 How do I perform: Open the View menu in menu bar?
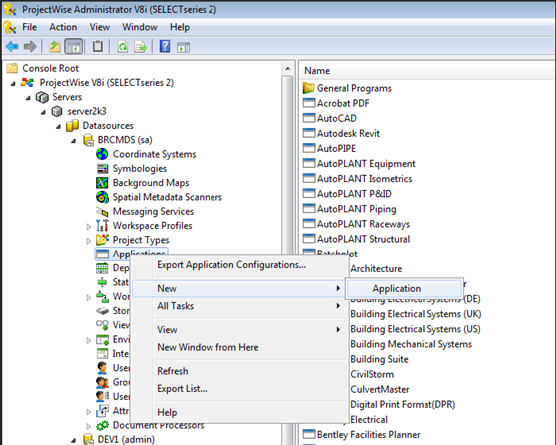click(100, 27)
